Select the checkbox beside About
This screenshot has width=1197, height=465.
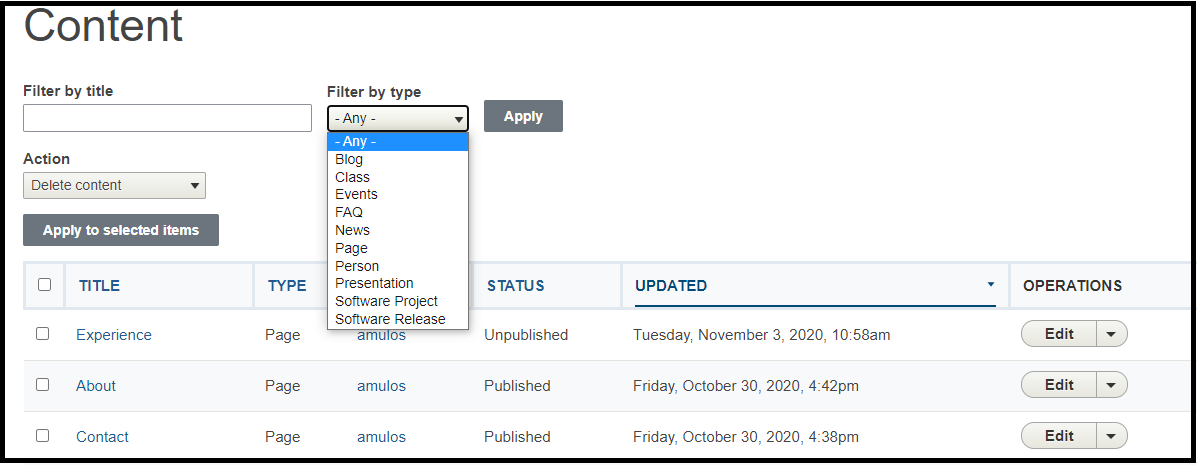[x=43, y=385]
